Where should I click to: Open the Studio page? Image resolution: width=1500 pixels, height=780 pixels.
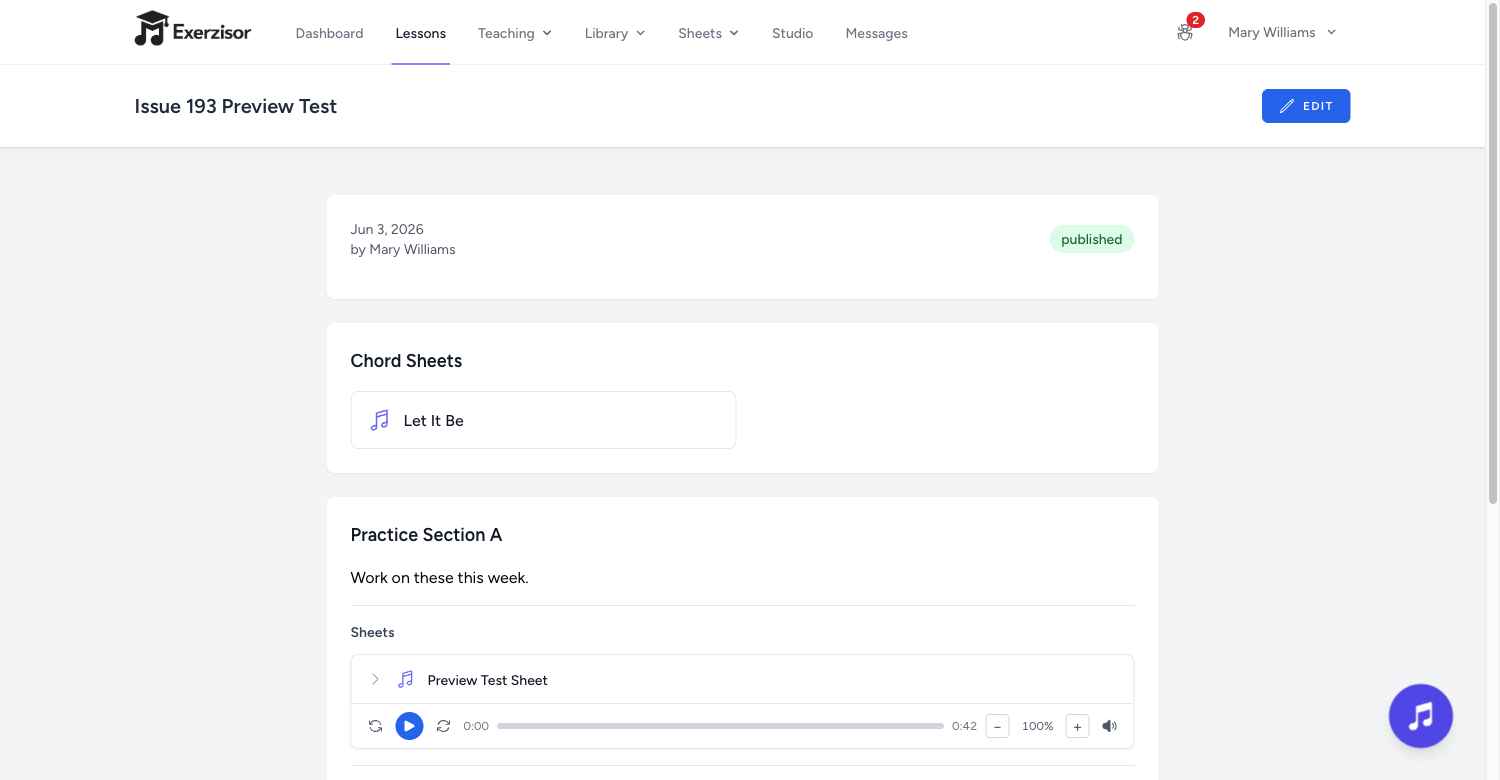coord(792,33)
